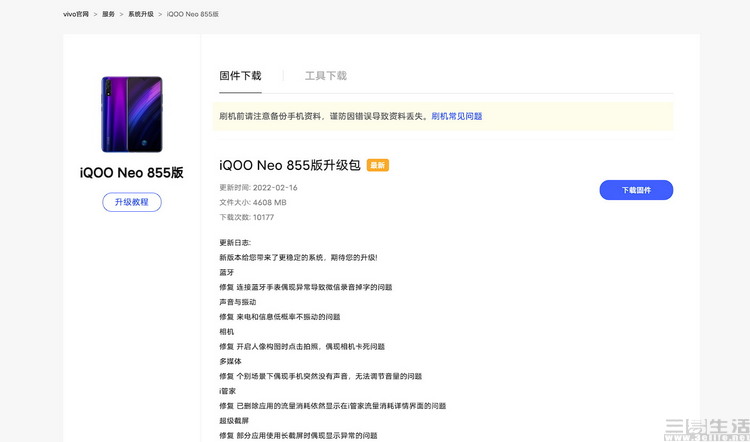The height and width of the screenshot is (442, 750).
Task: Open the 升级教程 button
Action: tap(132, 202)
